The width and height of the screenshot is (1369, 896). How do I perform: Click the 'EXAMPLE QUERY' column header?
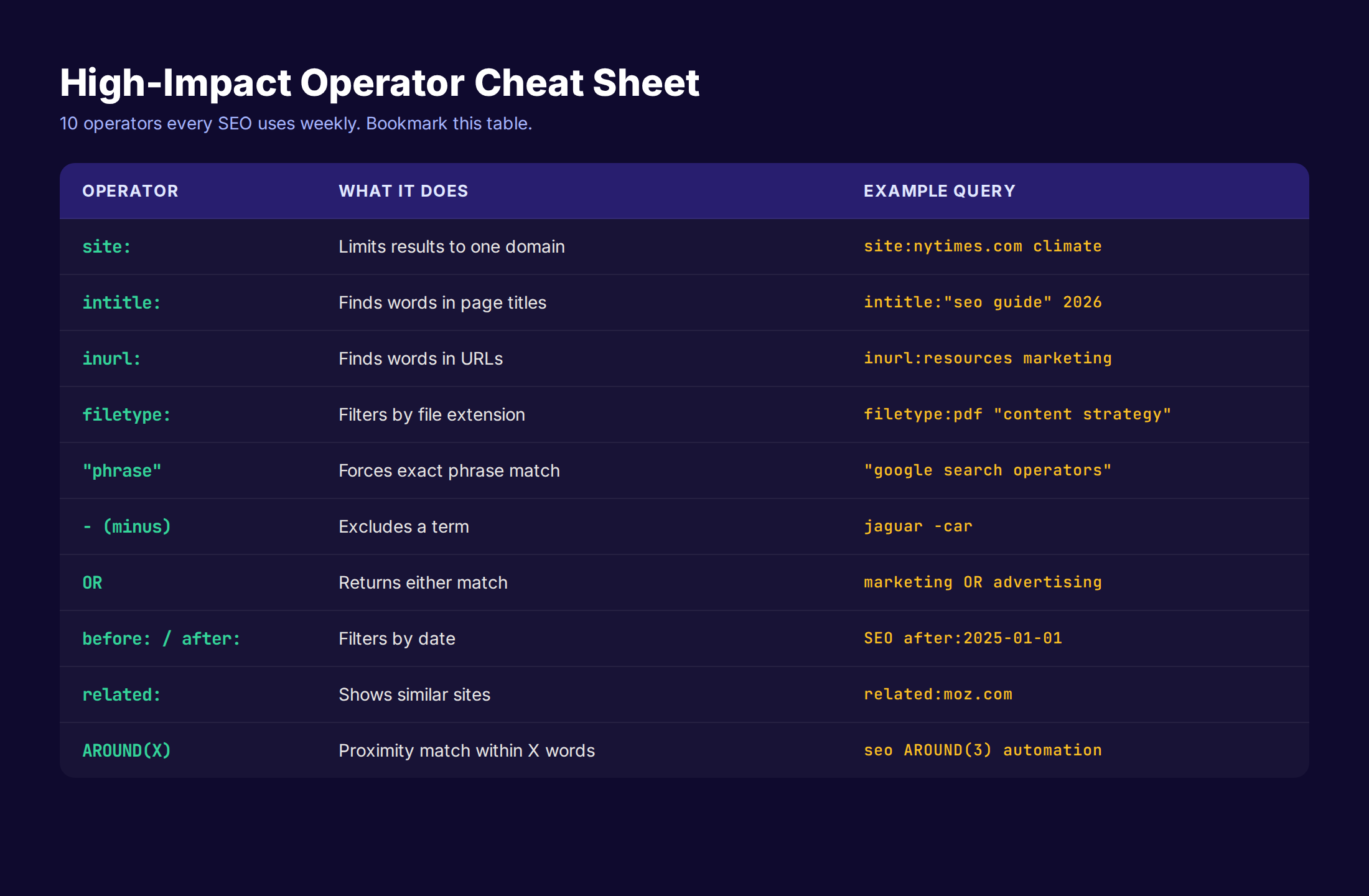940,191
